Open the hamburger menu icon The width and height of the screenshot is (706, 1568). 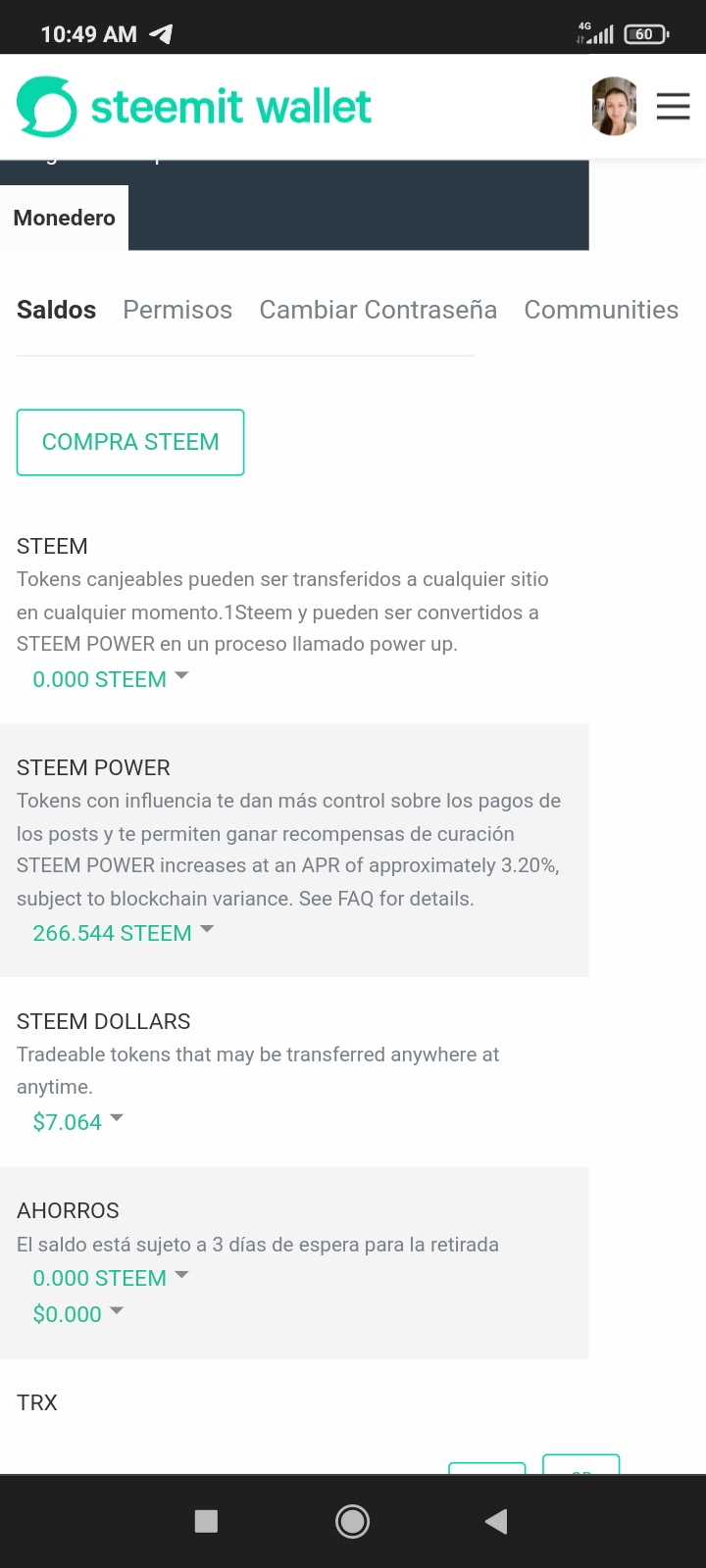pyautogui.click(x=673, y=106)
